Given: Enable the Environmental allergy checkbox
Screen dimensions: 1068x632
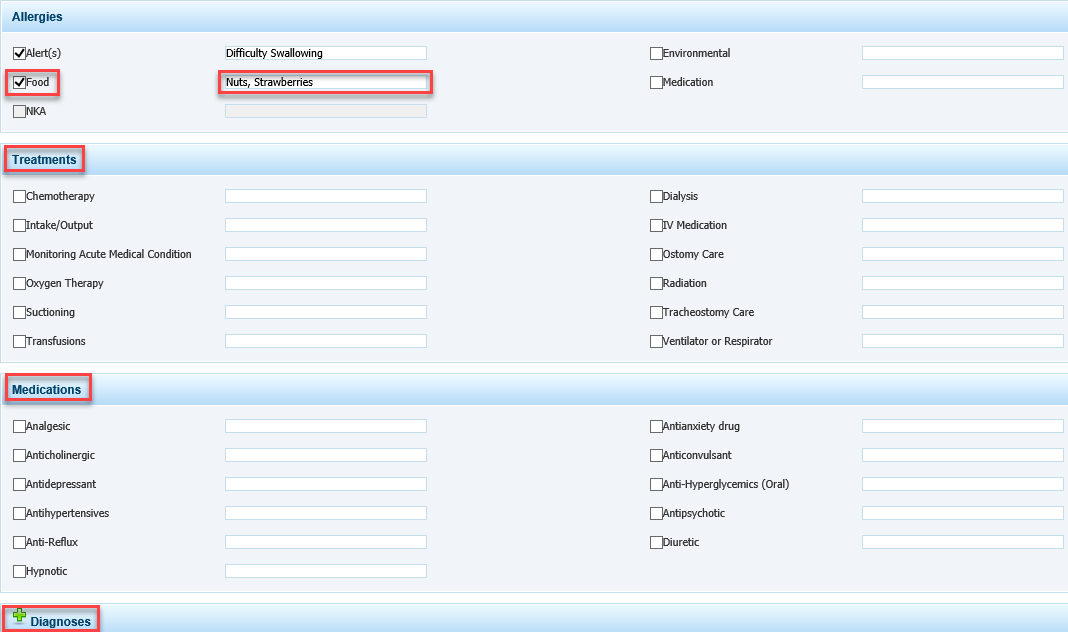Looking at the screenshot, I should 656,54.
